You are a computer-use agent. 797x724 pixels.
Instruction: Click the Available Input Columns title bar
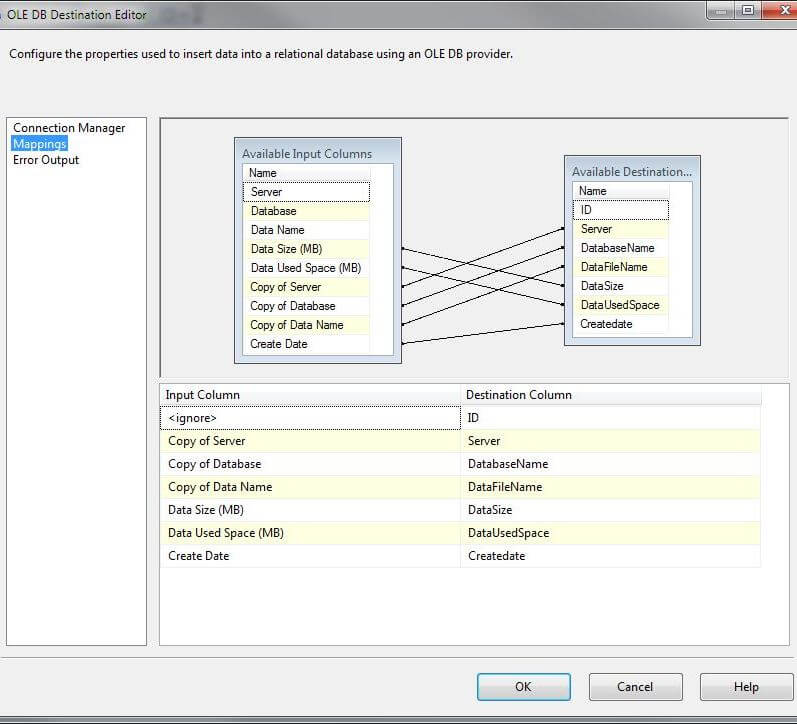(318, 153)
